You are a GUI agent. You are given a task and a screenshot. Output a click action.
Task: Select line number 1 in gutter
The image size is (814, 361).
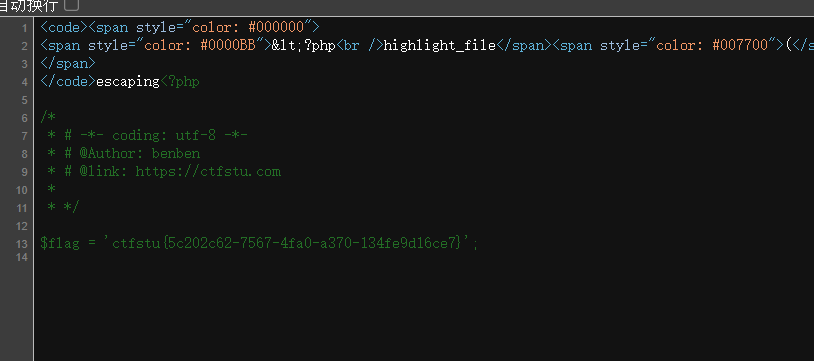pyautogui.click(x=24, y=29)
